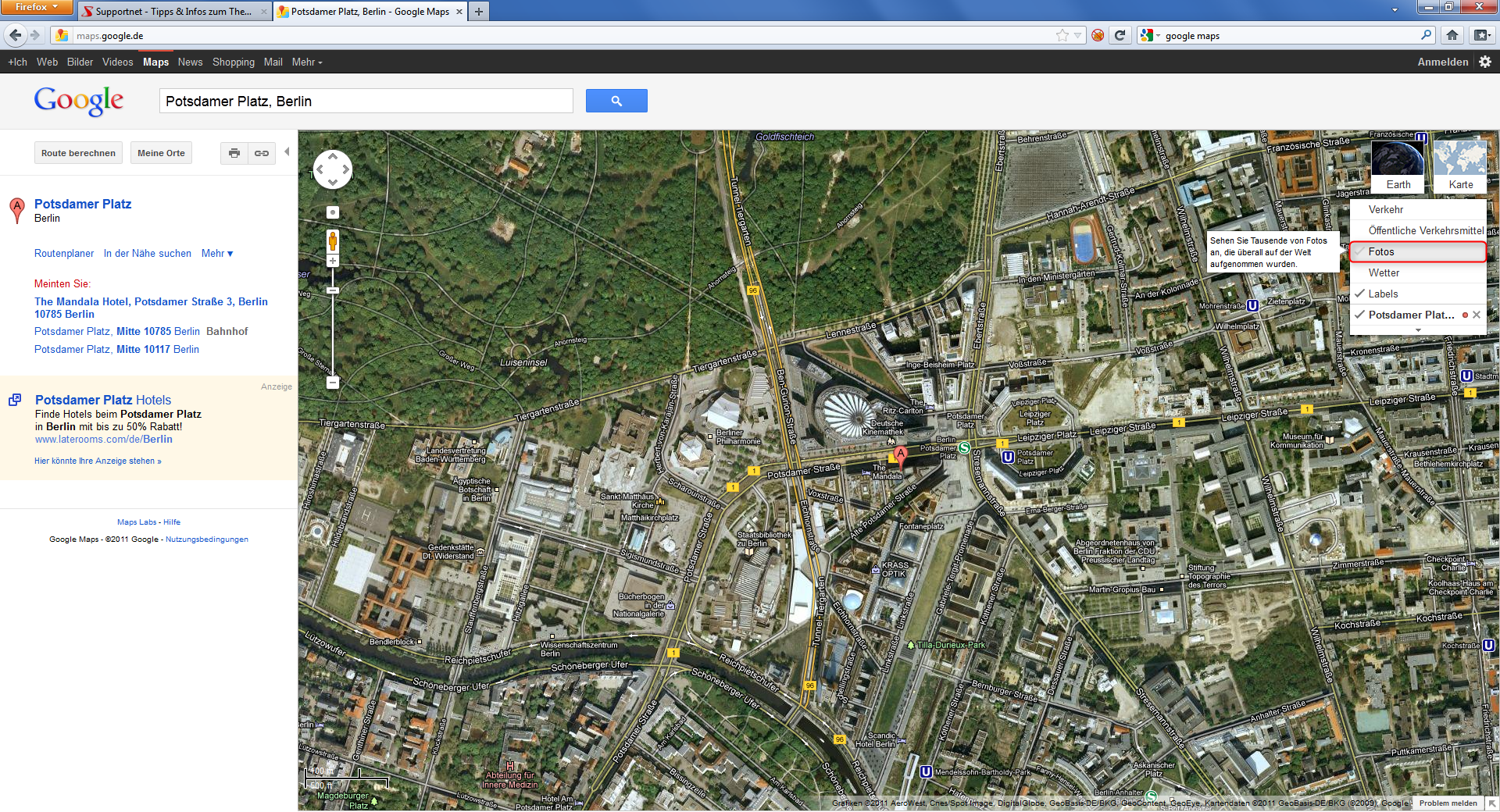Image resolution: width=1500 pixels, height=812 pixels.
Task: Click the blue Maps search button
Action: pyautogui.click(x=616, y=101)
